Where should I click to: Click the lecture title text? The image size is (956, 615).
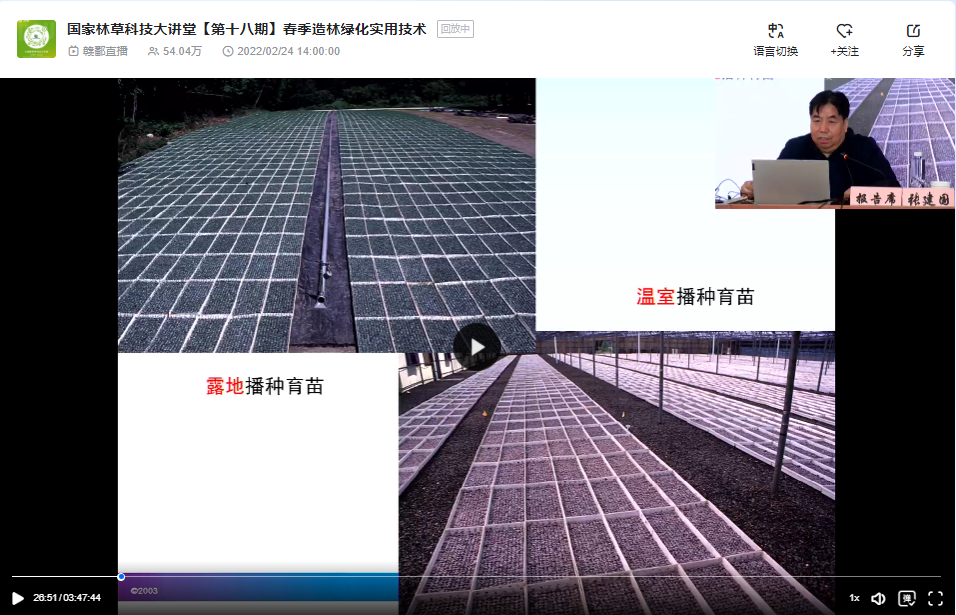[x=246, y=29]
